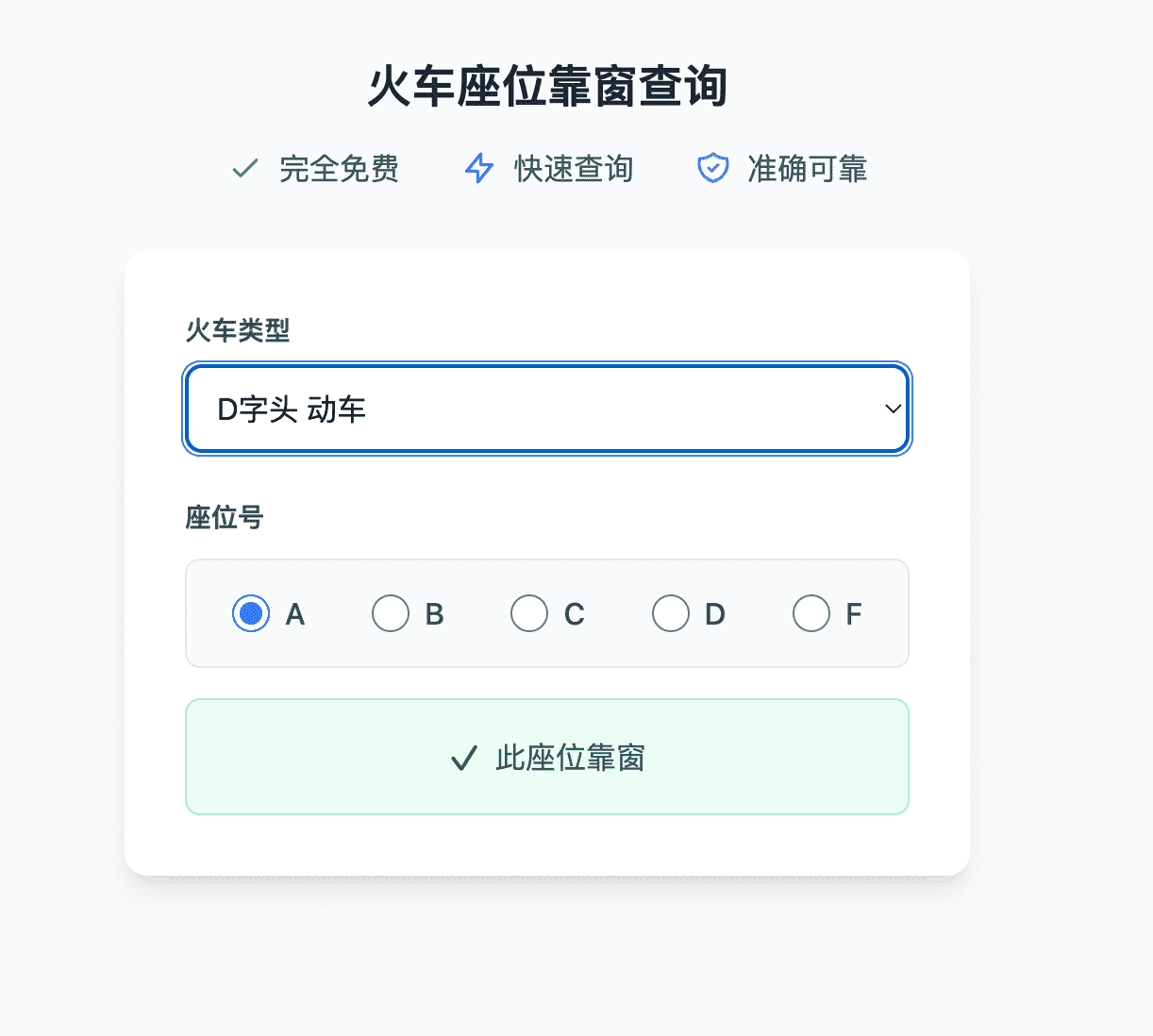Click the 此座位靠窗 result text

tap(570, 758)
